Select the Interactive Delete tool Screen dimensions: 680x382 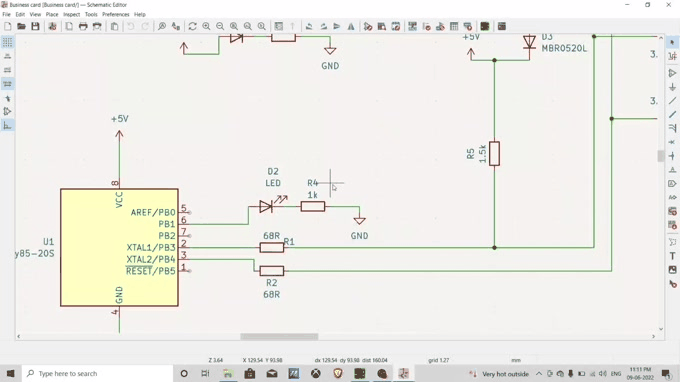coord(672,284)
